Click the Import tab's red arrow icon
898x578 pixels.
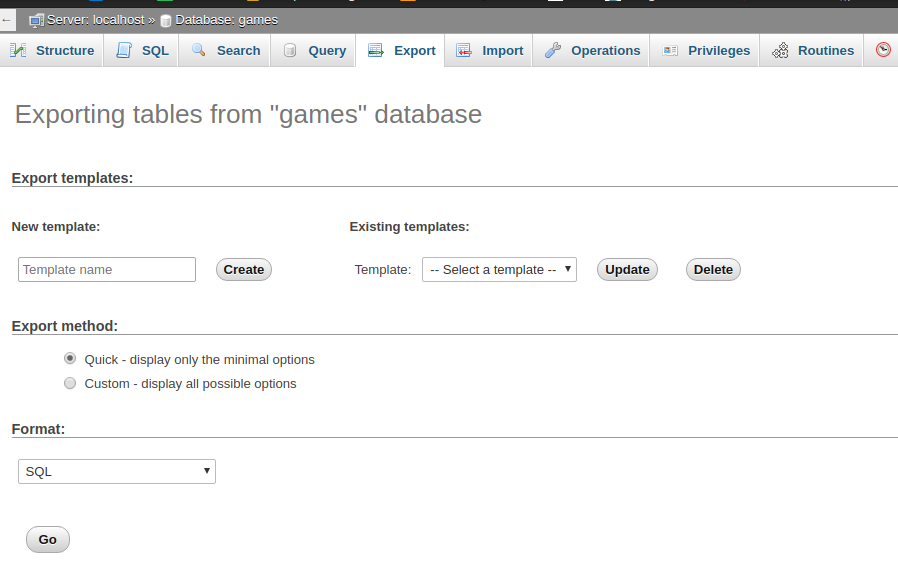pyautogui.click(x=464, y=50)
